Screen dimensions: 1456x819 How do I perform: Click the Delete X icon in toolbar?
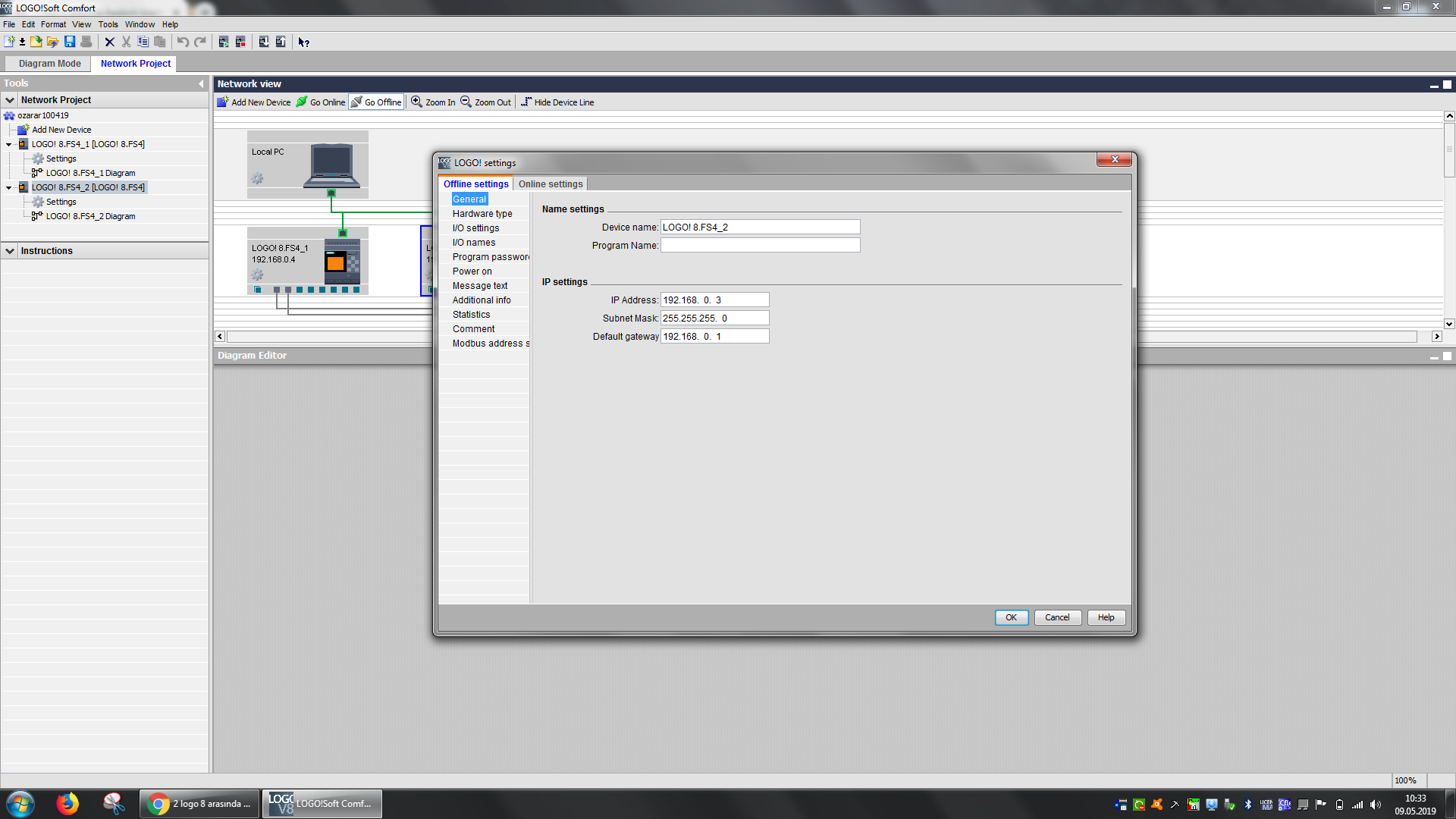point(110,42)
